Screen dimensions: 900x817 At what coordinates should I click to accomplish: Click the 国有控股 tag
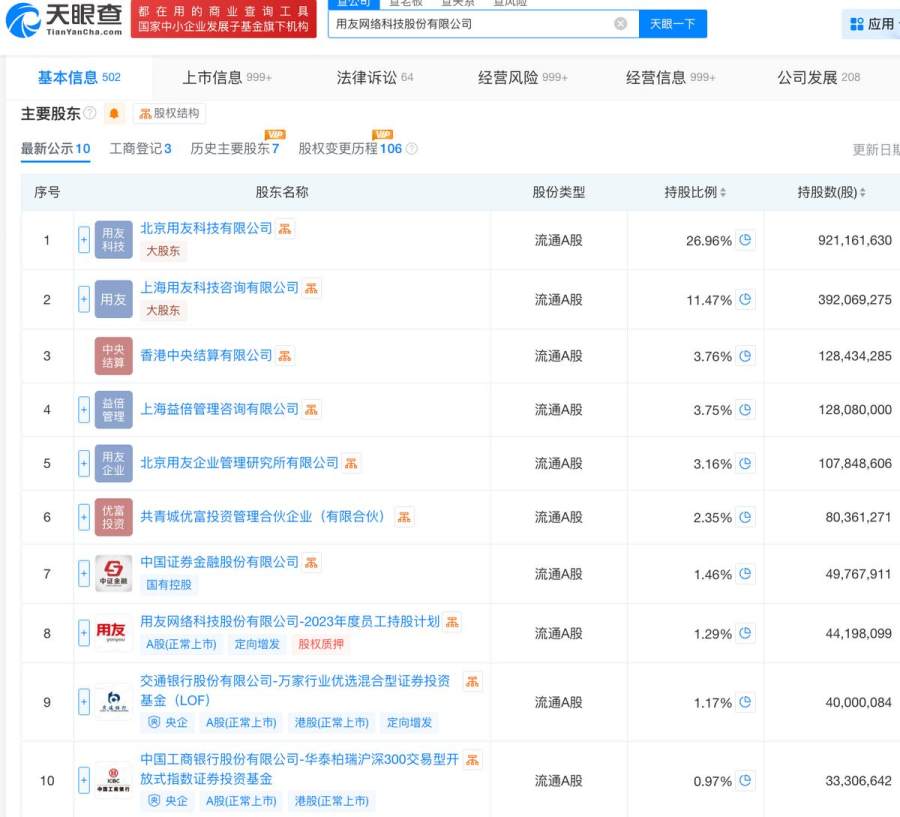click(x=169, y=584)
